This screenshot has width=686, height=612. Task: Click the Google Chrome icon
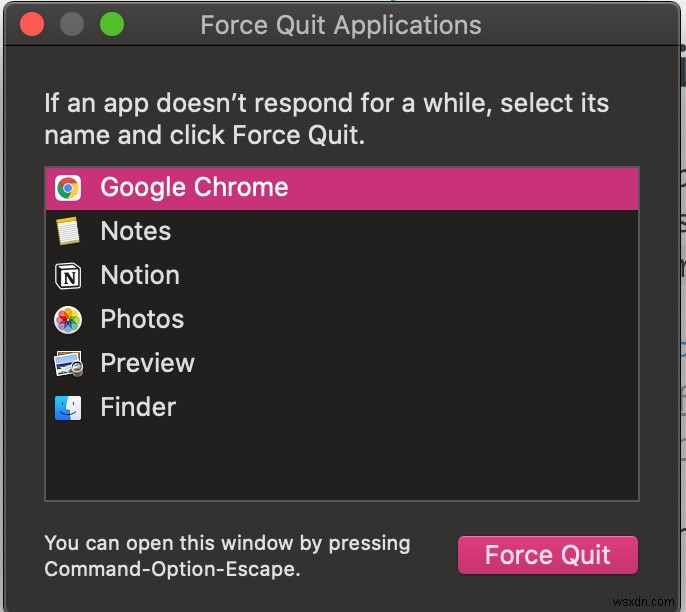[x=68, y=188]
